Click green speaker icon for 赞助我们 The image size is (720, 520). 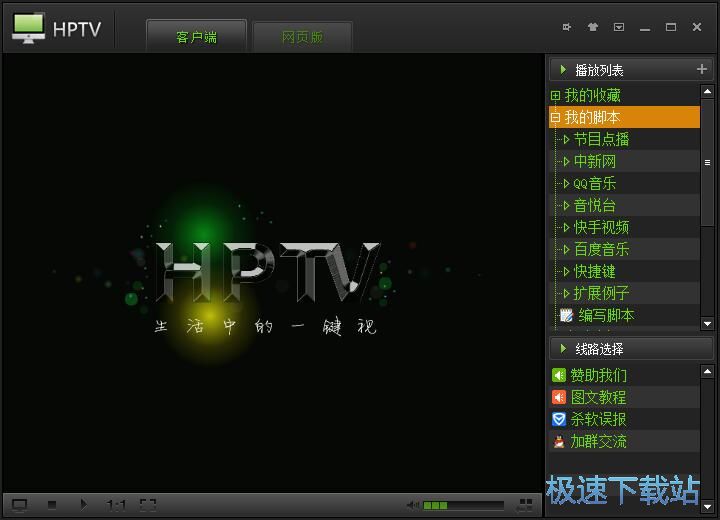tap(559, 375)
